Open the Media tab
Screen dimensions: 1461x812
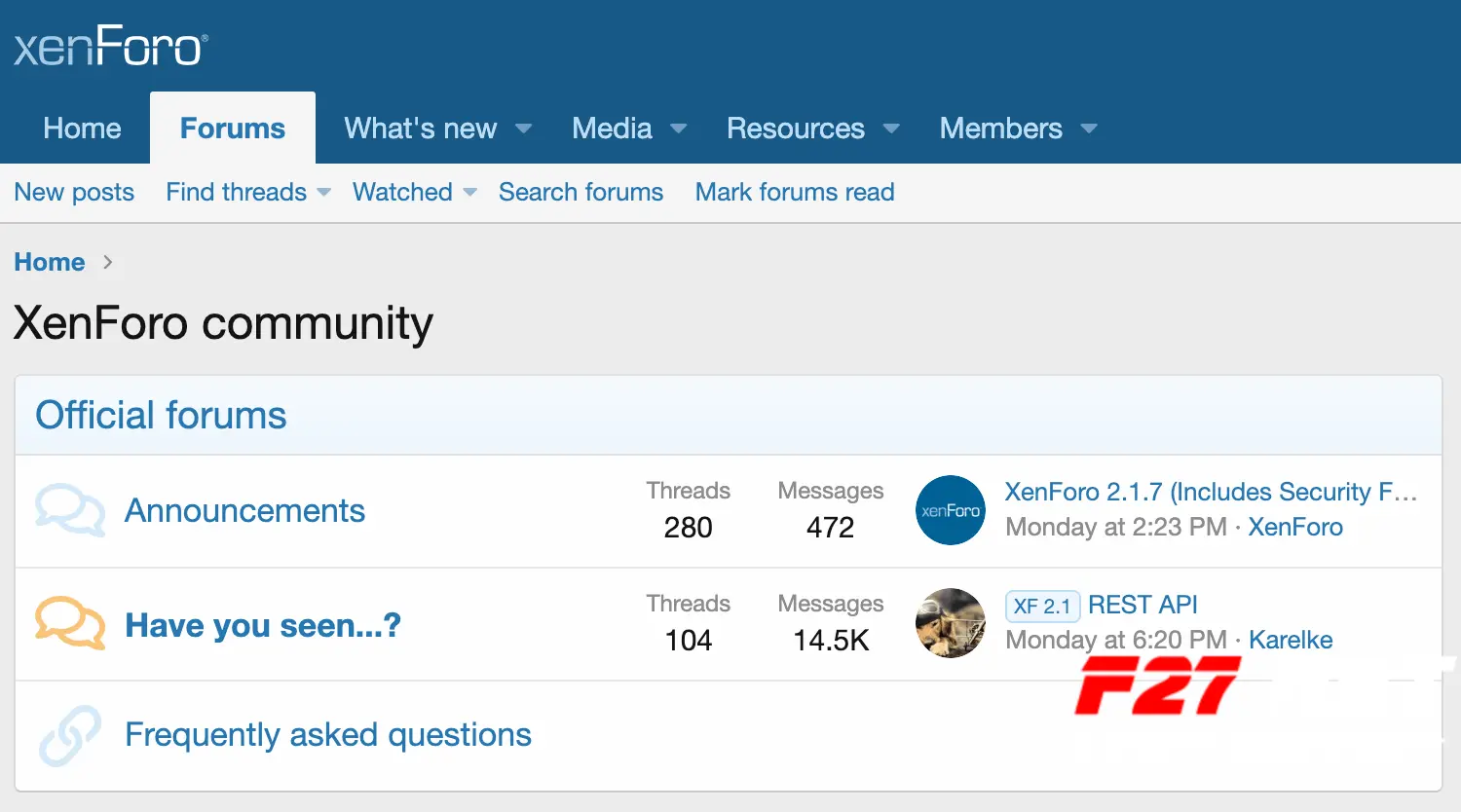tap(612, 129)
